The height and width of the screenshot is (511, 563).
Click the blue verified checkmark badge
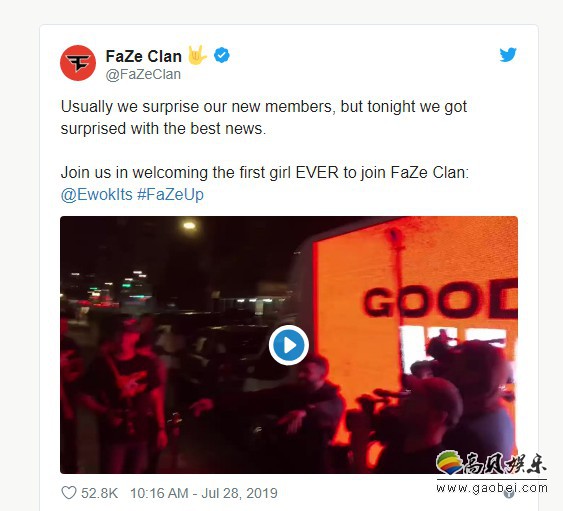222,55
